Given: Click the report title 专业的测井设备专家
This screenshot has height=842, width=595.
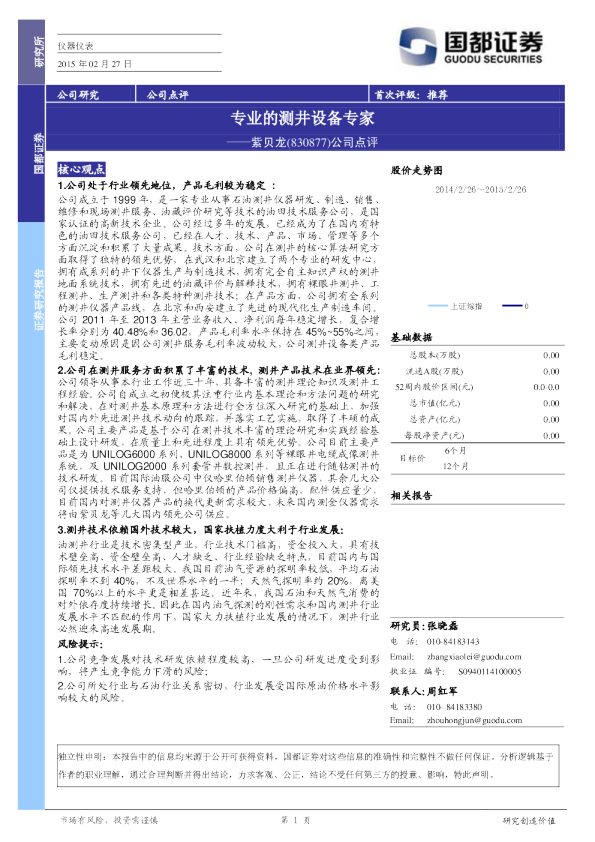Looking at the screenshot, I should tap(302, 118).
